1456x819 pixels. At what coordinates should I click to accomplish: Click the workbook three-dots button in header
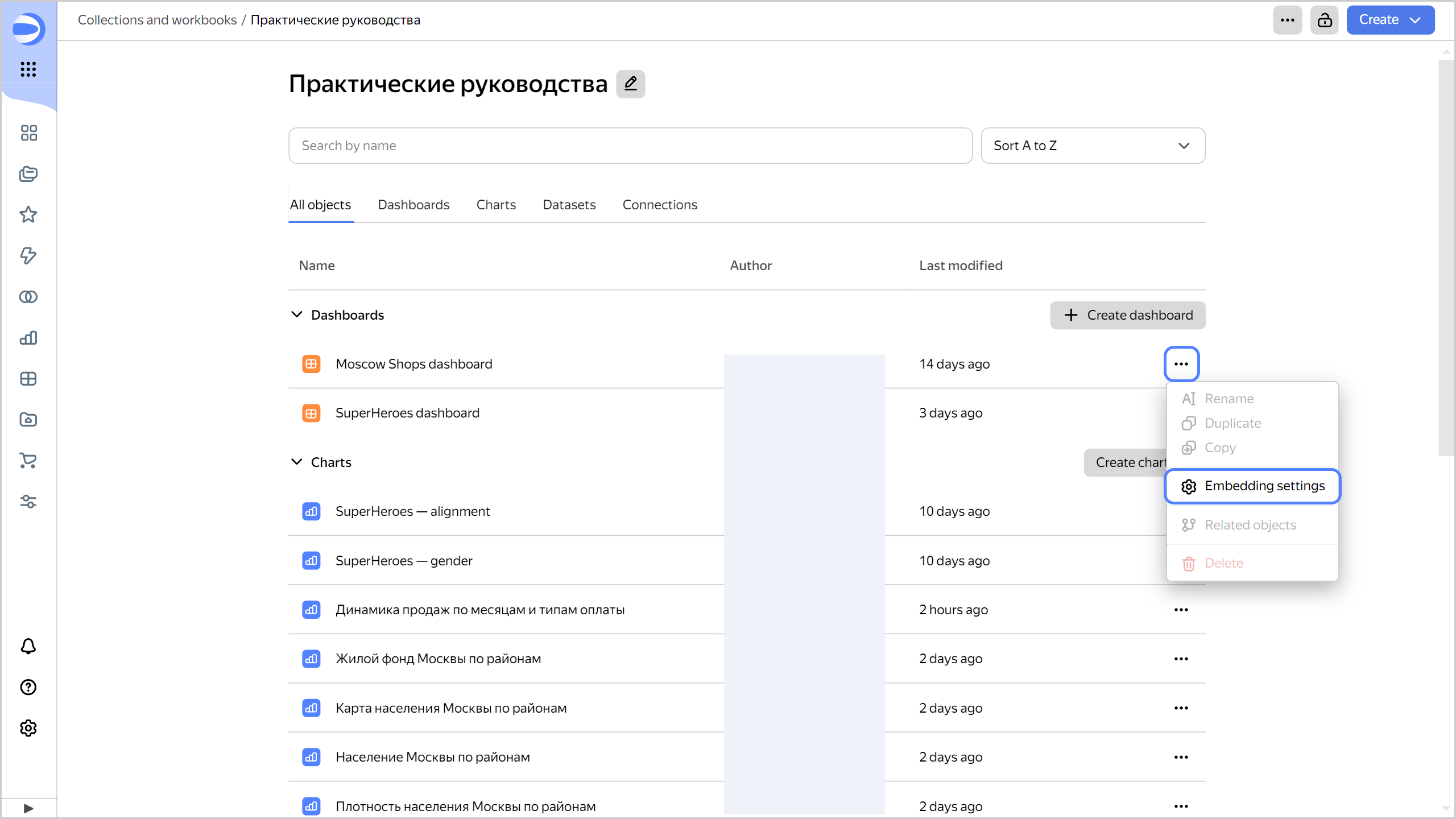tap(1288, 20)
